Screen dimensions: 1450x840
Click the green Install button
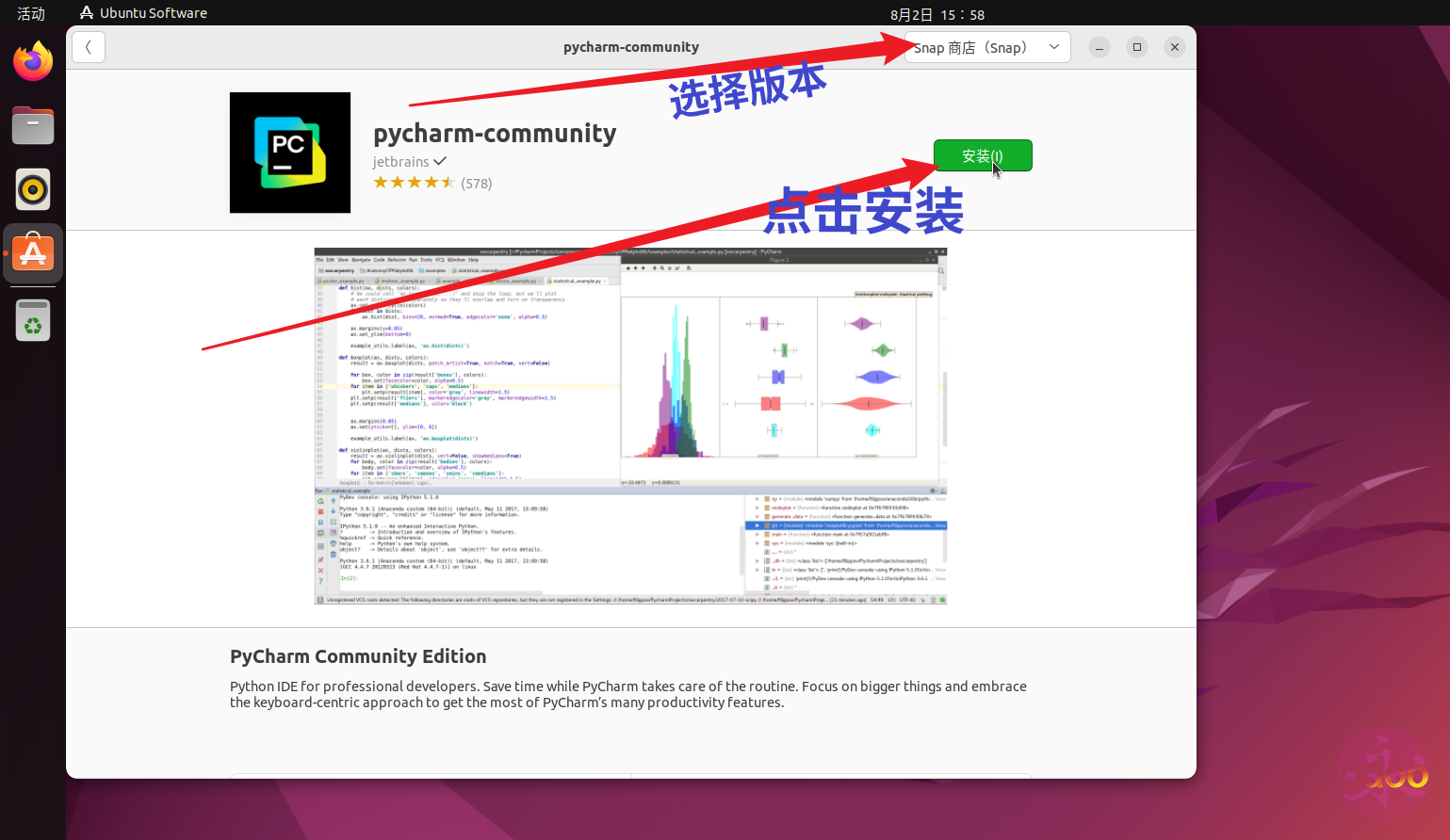coord(983,155)
